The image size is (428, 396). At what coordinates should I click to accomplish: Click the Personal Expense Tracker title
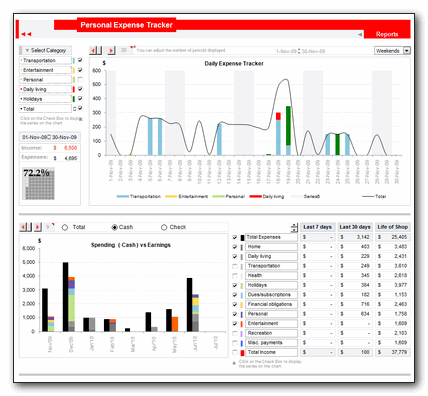click(x=126, y=25)
